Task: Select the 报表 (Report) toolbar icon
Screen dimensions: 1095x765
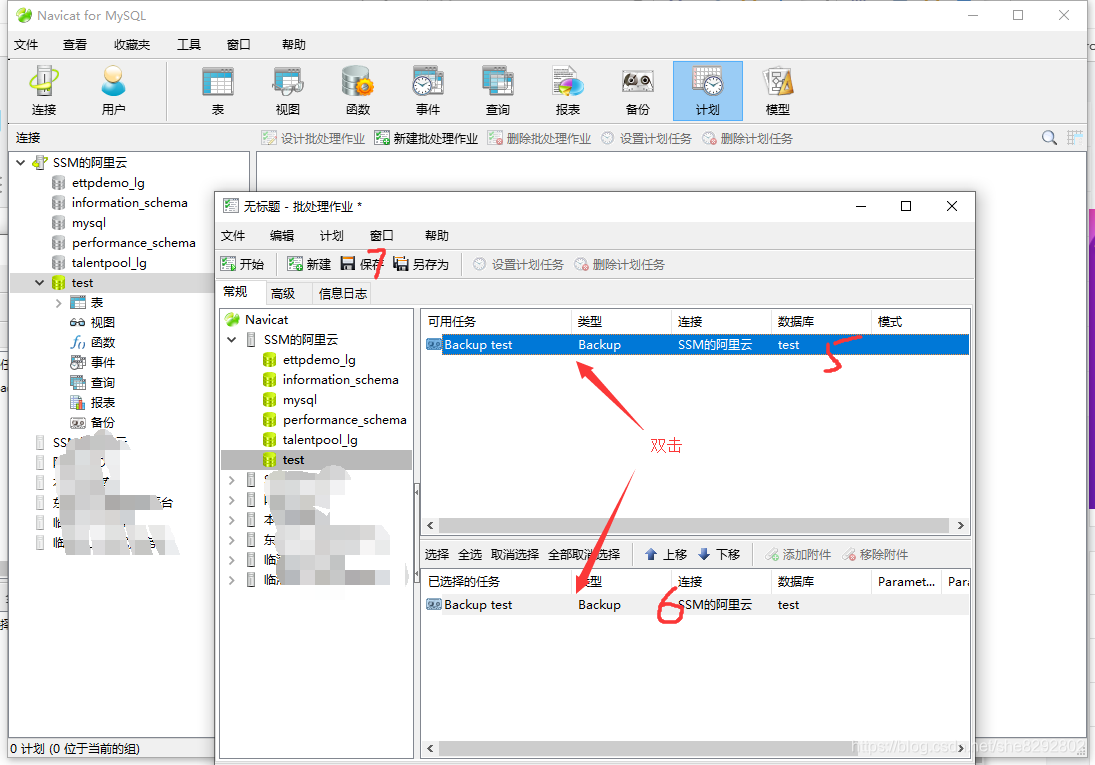Action: pos(567,91)
